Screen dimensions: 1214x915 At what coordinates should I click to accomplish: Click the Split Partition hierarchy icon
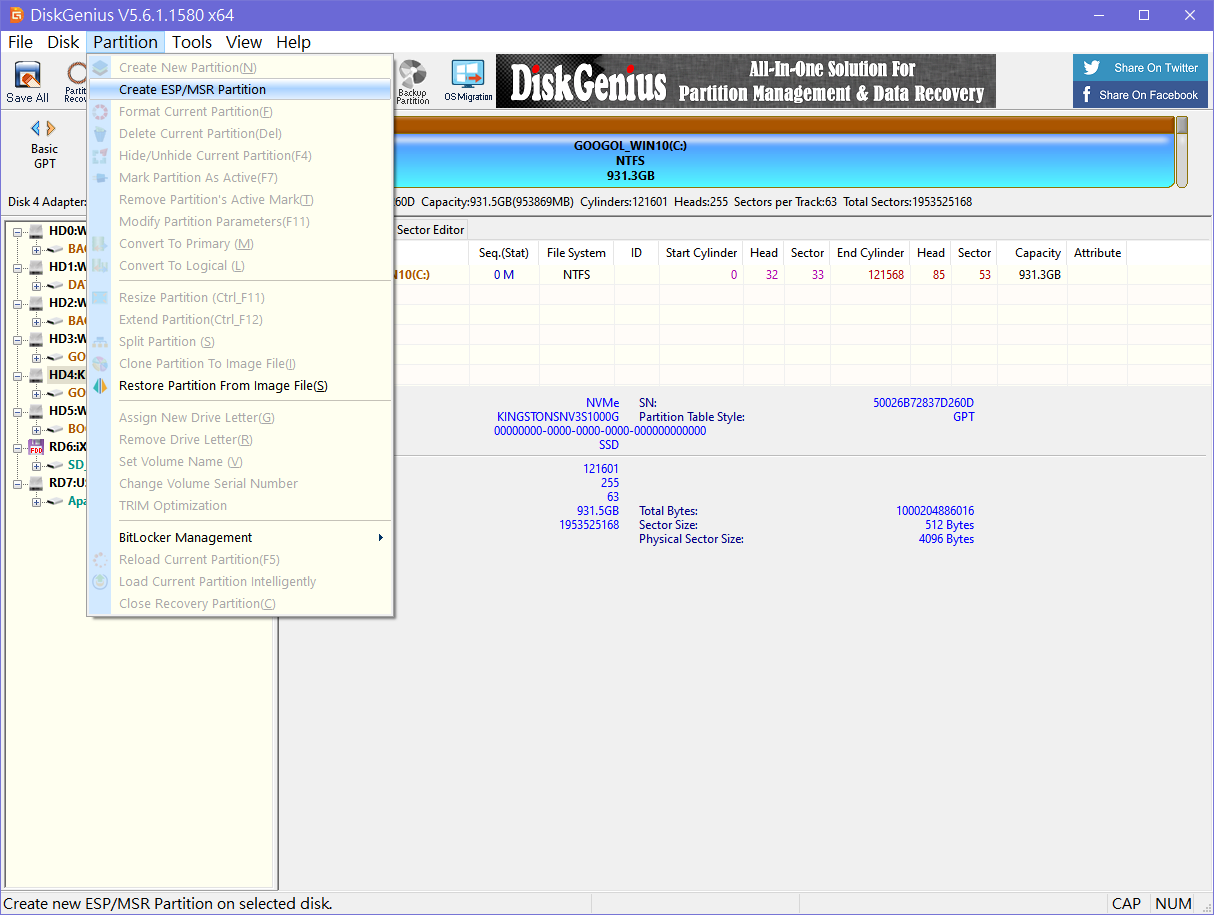(x=100, y=342)
